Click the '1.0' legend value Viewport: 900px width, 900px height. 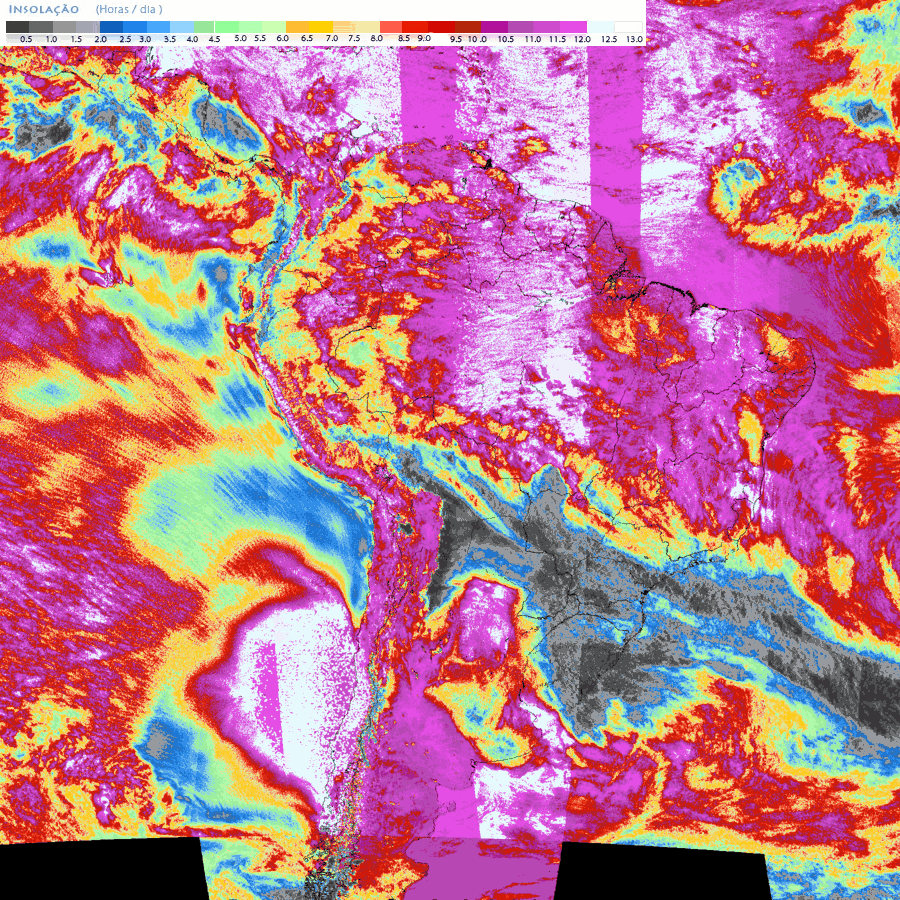[x=52, y=40]
